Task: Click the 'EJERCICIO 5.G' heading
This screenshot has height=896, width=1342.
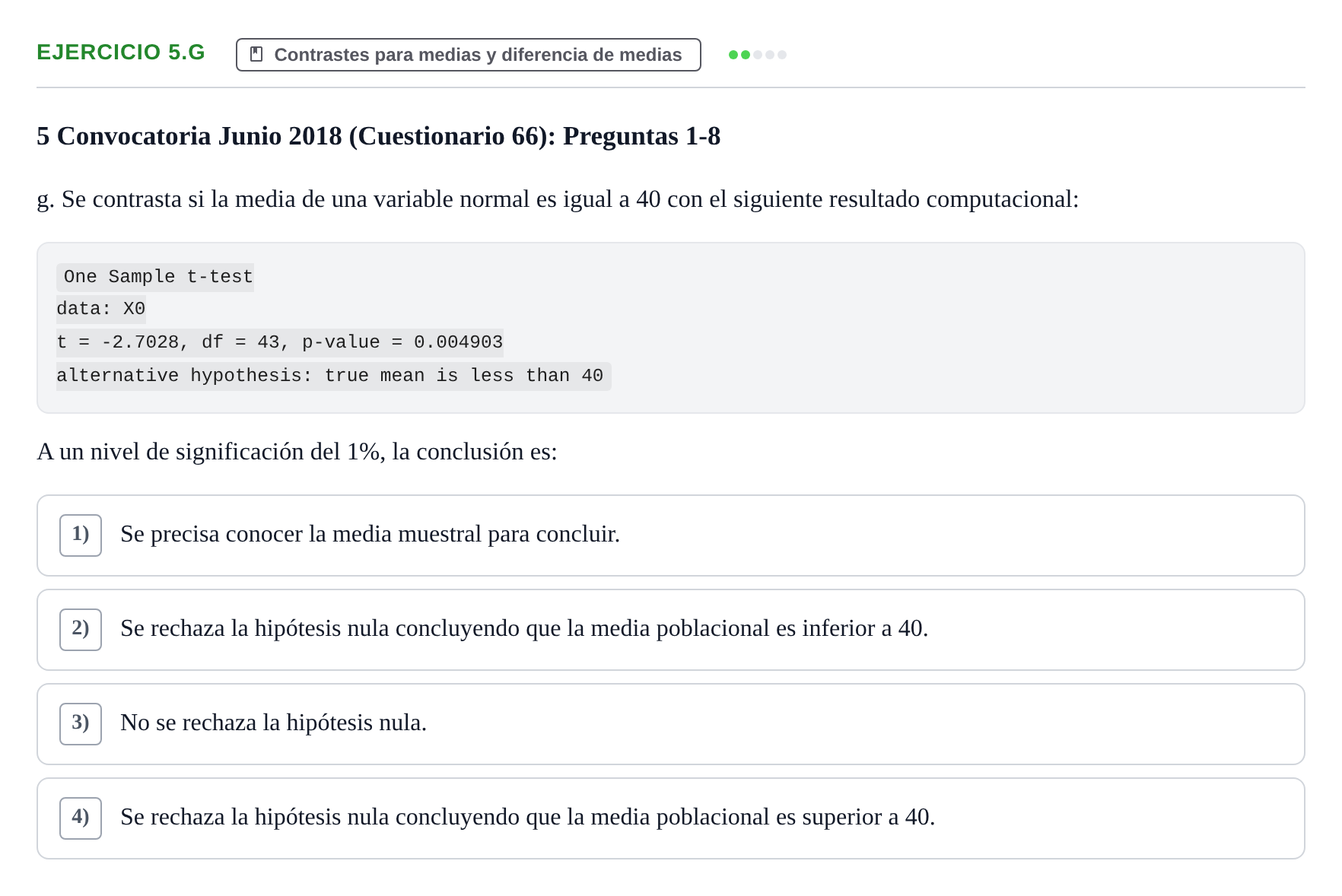Action: [x=121, y=52]
